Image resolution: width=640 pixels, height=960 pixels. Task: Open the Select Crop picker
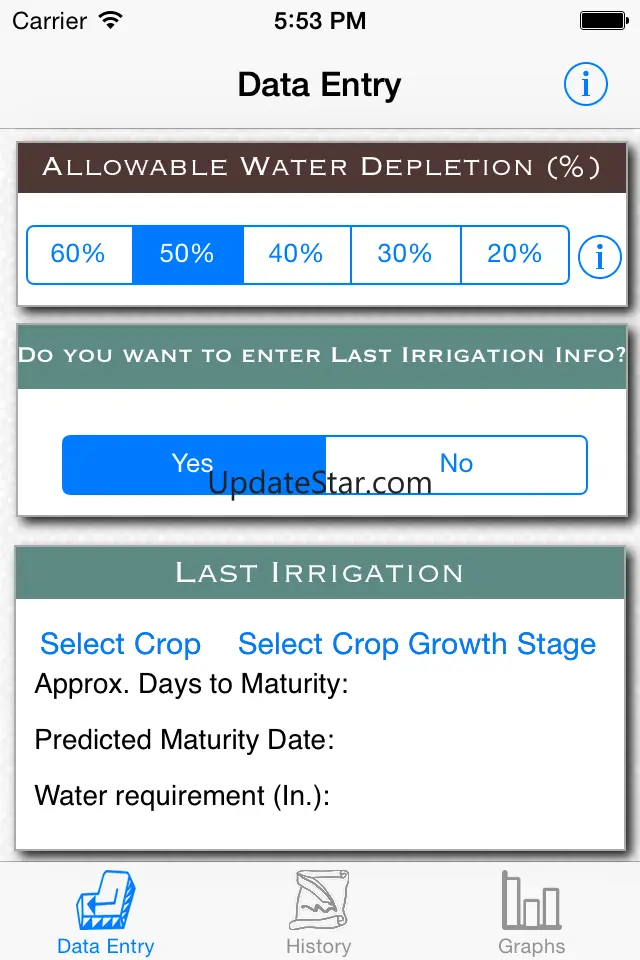(x=120, y=644)
